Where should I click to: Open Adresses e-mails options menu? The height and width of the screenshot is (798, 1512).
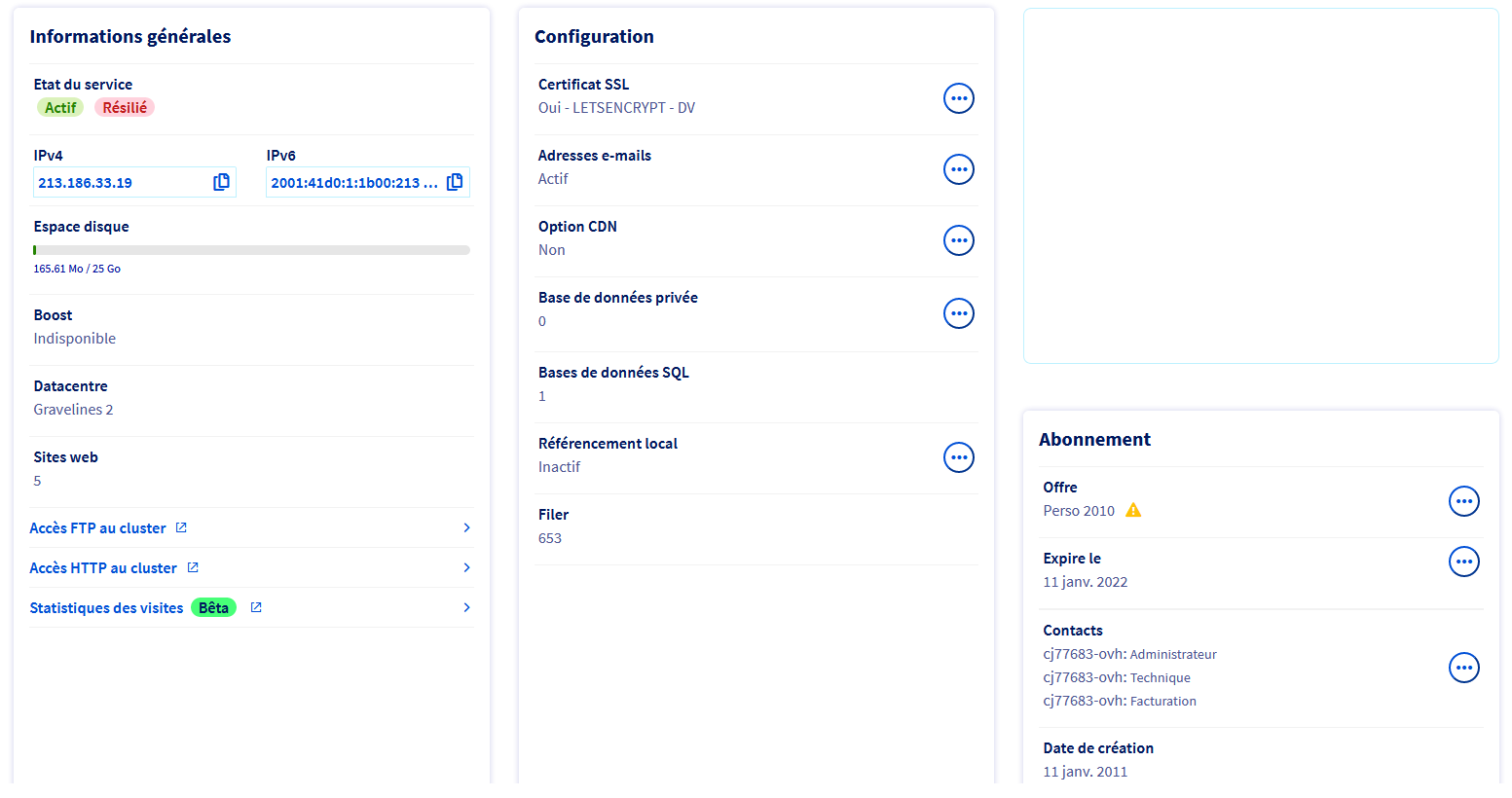coord(958,169)
